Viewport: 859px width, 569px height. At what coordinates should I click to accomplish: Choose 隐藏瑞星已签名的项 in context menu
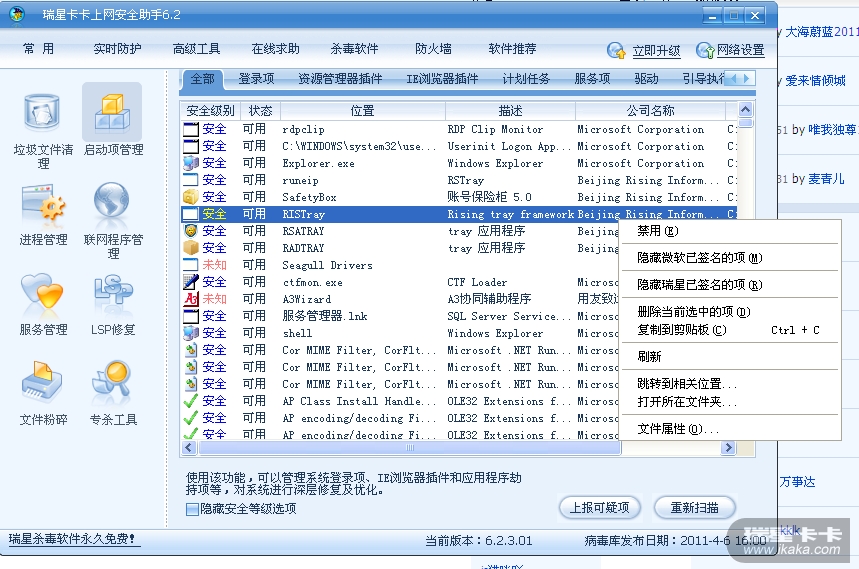coord(730,285)
